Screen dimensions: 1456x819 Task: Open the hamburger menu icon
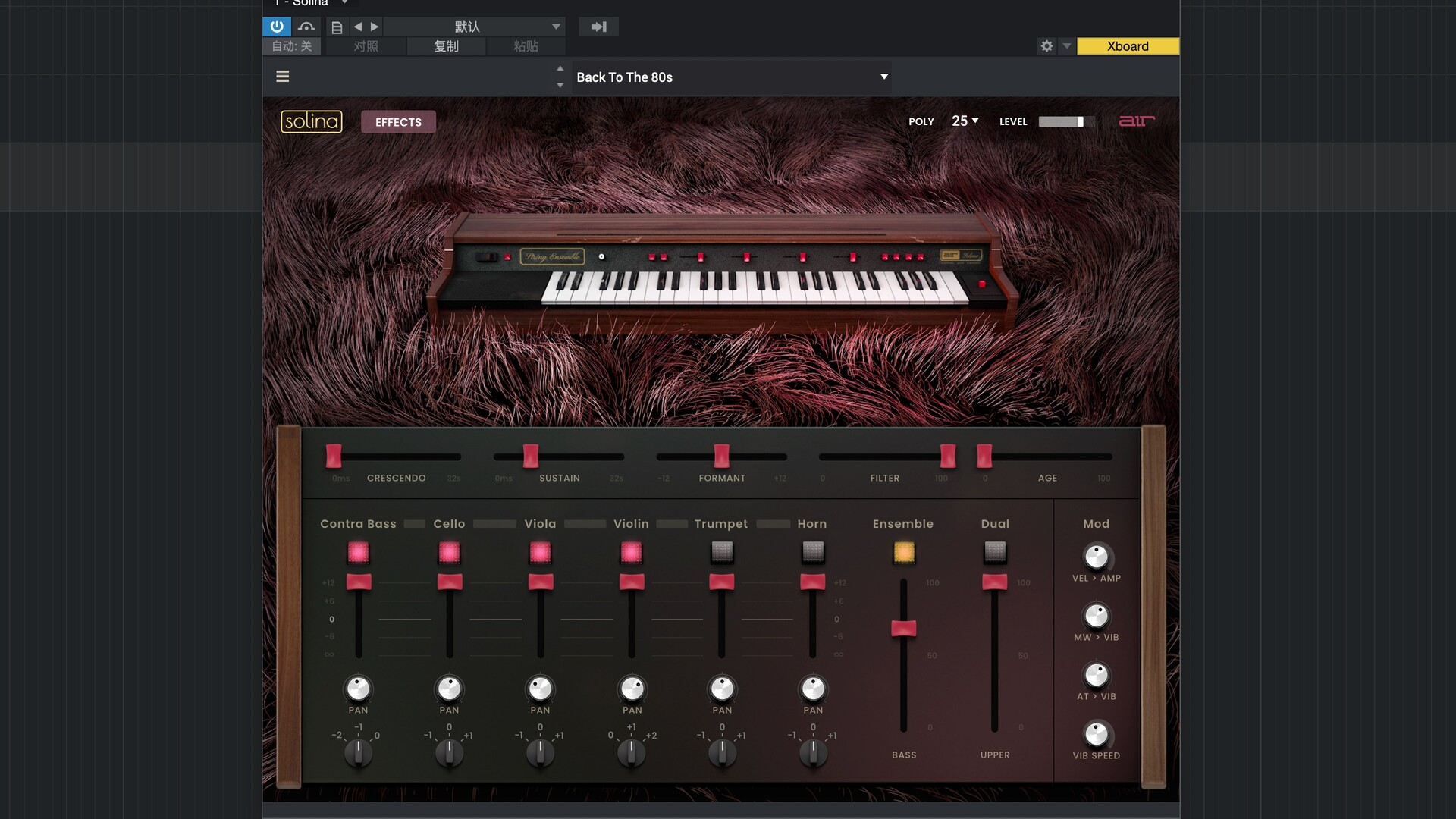283,77
